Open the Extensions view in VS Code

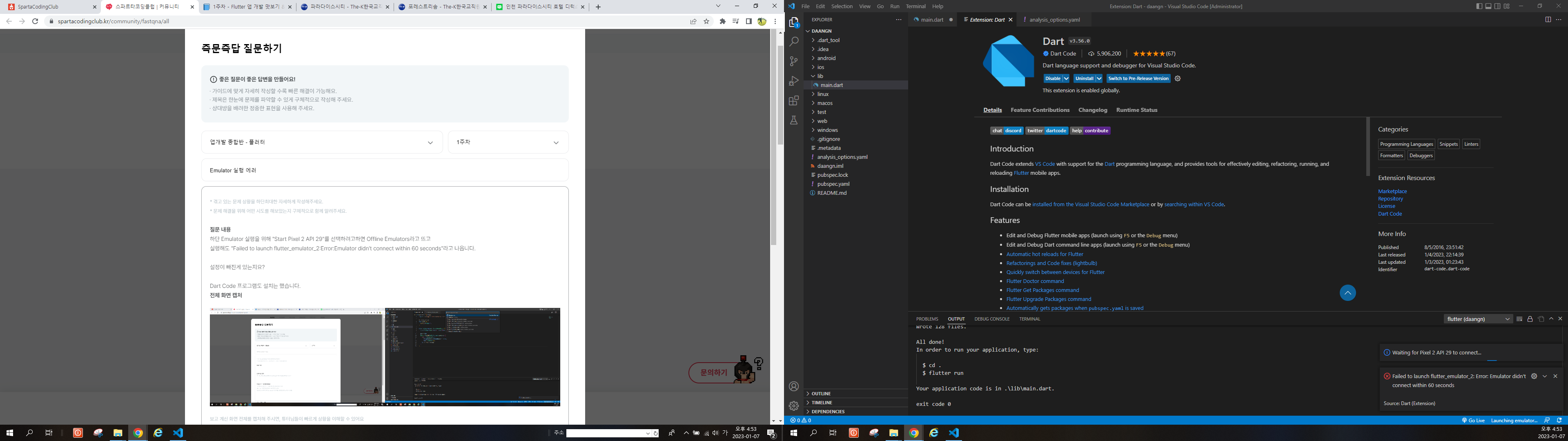794,100
